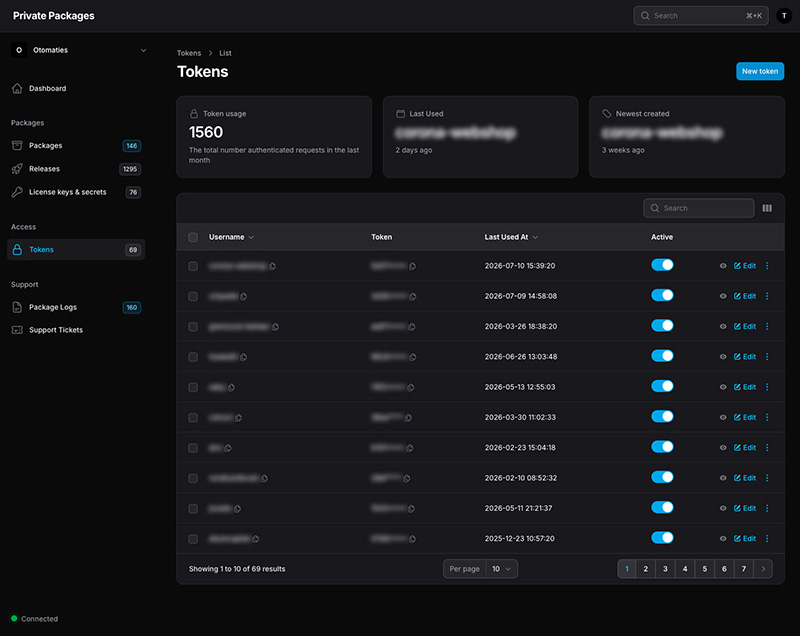This screenshot has height=636, width=800.
Task: Select the row dated 2026-07-10 15:39:20
Action: pos(193,266)
